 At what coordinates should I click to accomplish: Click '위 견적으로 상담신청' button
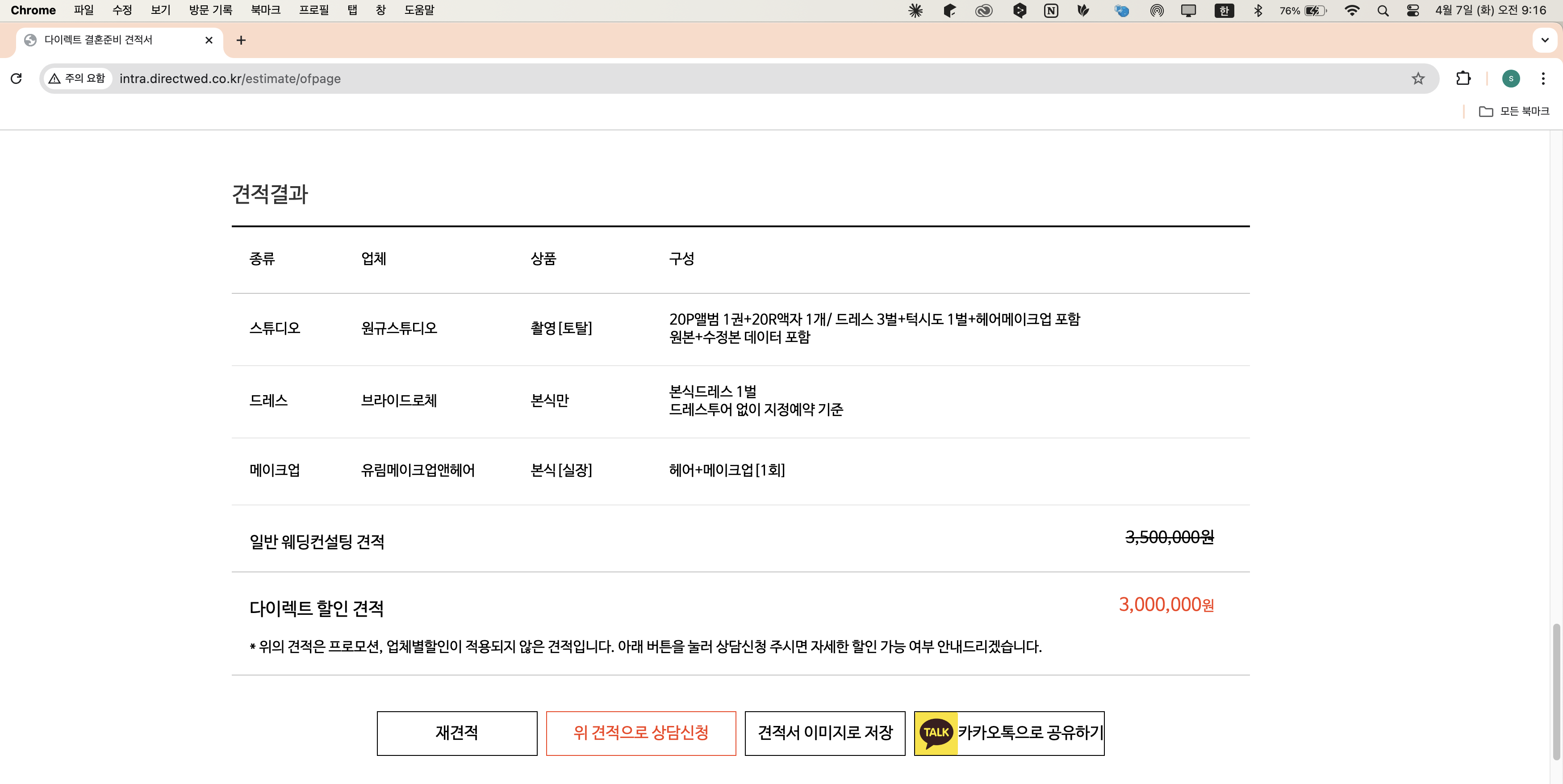[x=641, y=733]
